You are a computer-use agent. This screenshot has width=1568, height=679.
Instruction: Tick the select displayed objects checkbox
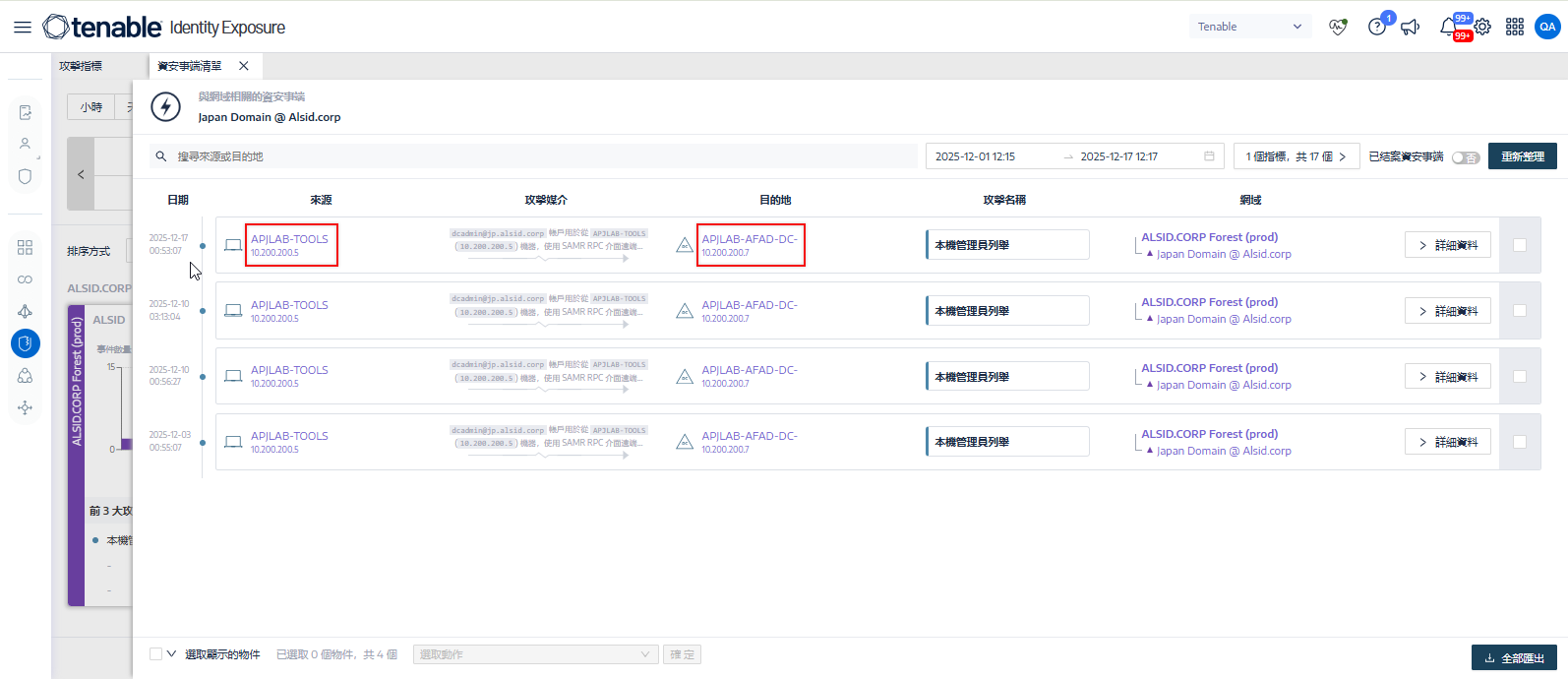[156, 654]
